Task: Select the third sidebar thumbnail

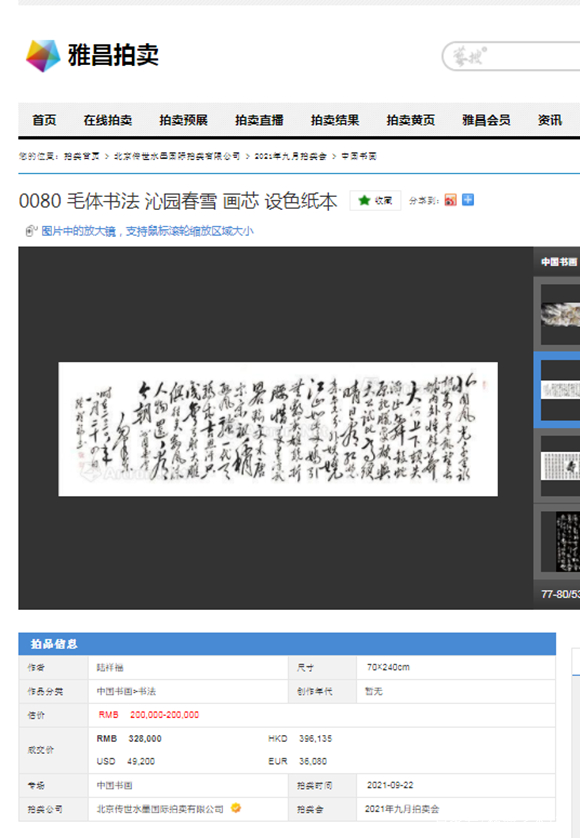Action: click(x=560, y=465)
